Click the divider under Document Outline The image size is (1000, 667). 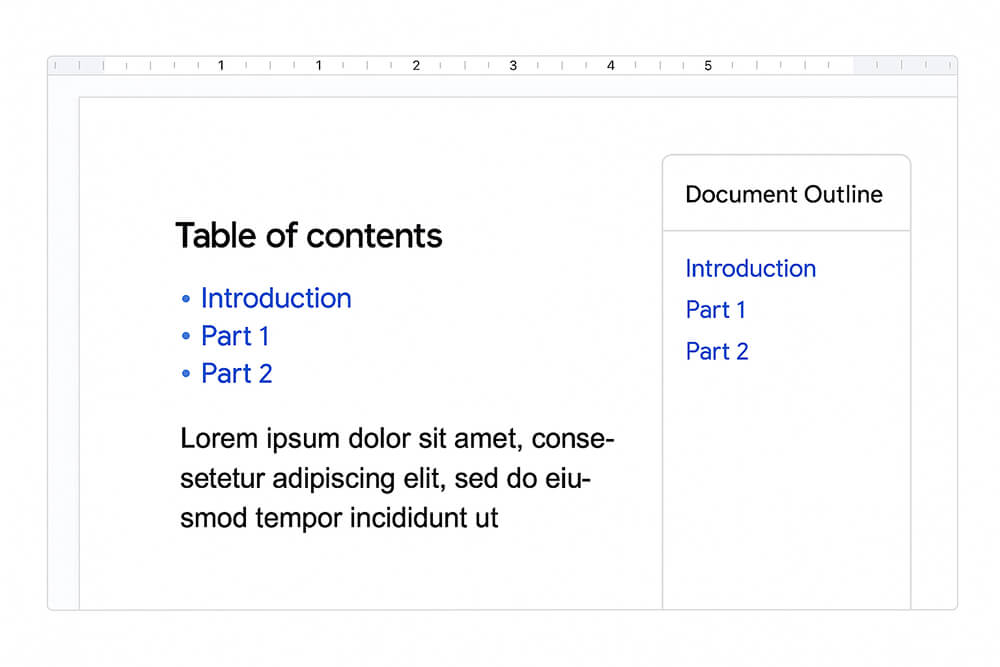pos(786,231)
